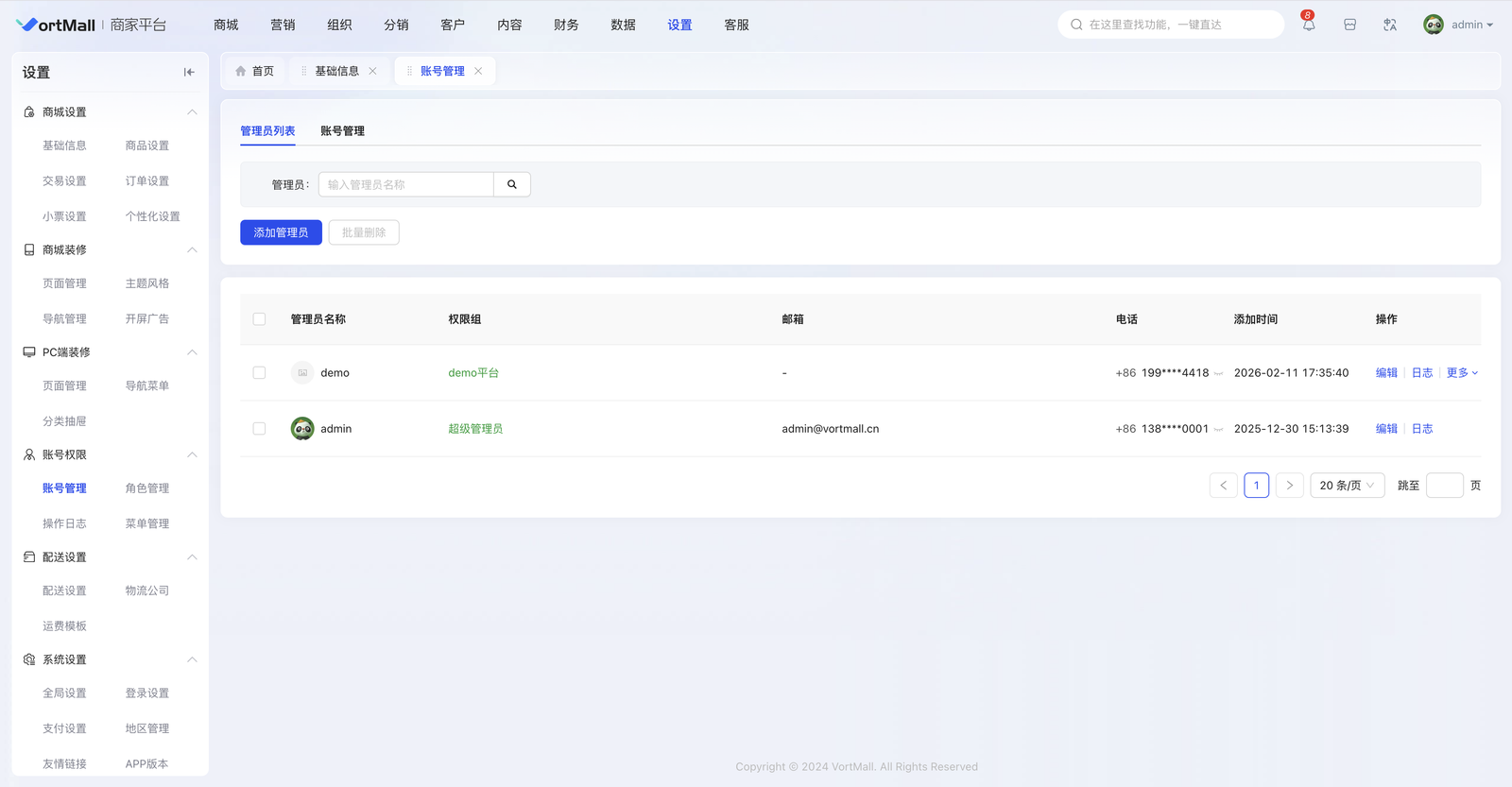Click the store icon in header
Viewport: 1512px width, 787px height.
coord(1349,26)
